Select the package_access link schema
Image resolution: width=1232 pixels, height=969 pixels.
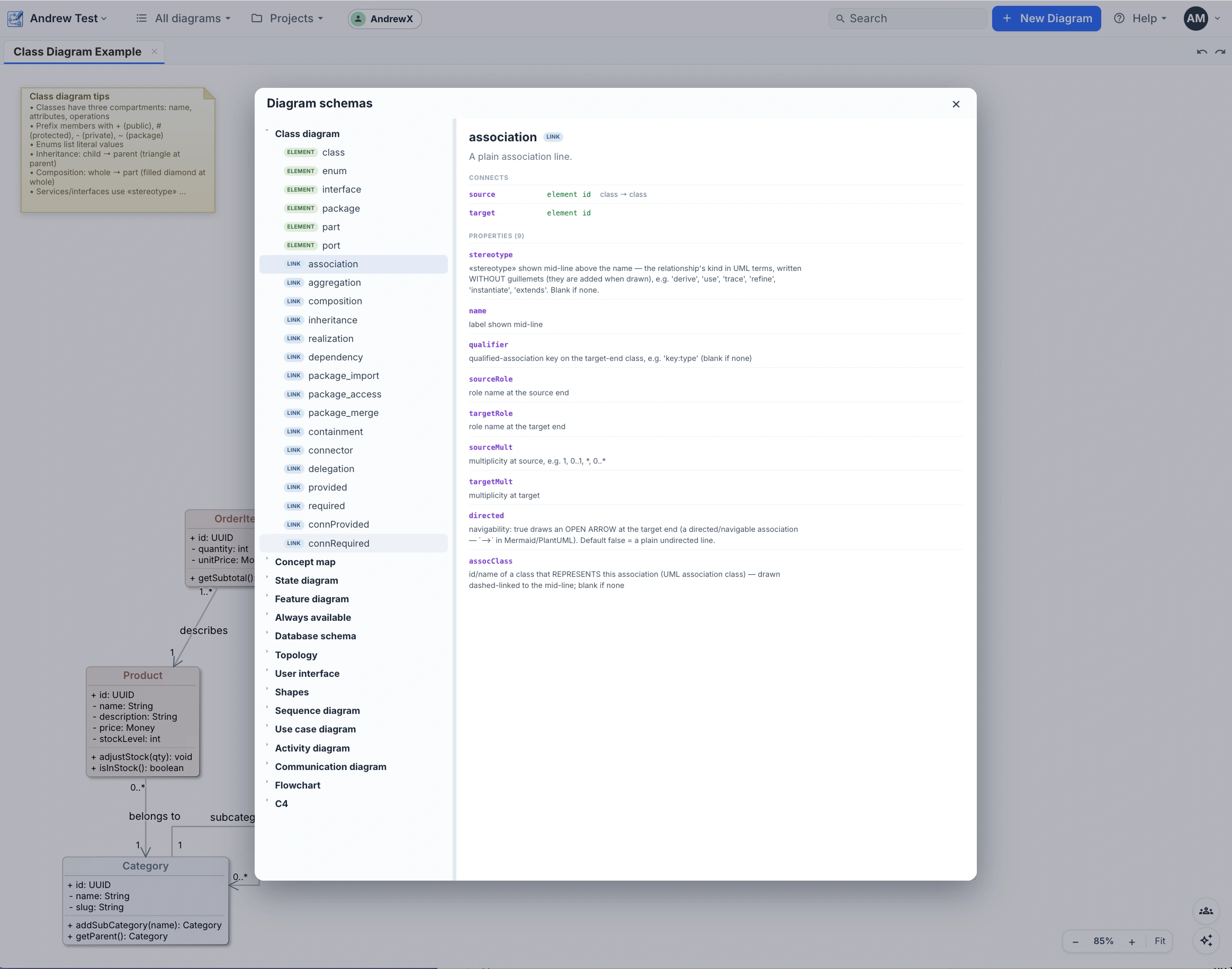point(354,394)
